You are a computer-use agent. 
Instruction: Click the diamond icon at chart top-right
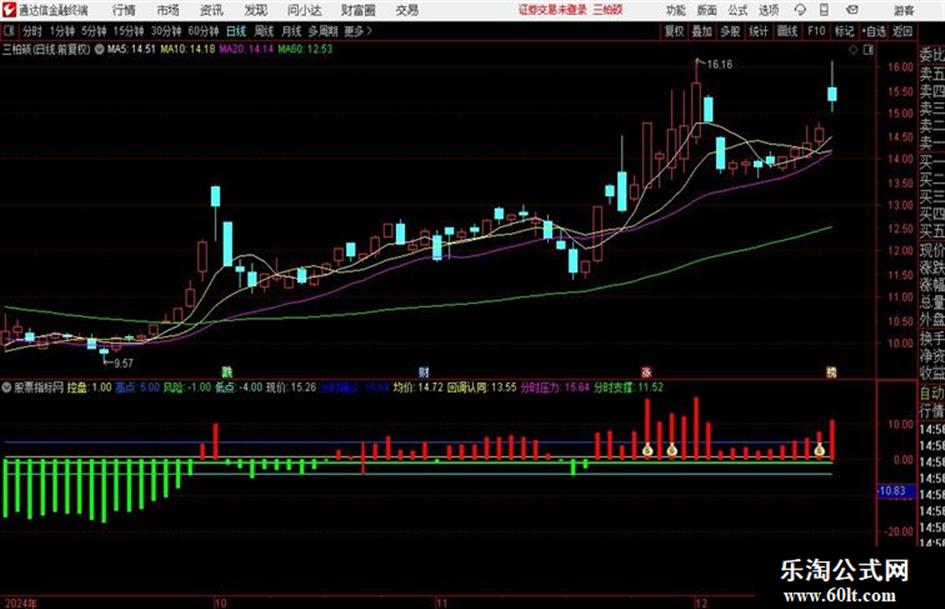(853, 50)
